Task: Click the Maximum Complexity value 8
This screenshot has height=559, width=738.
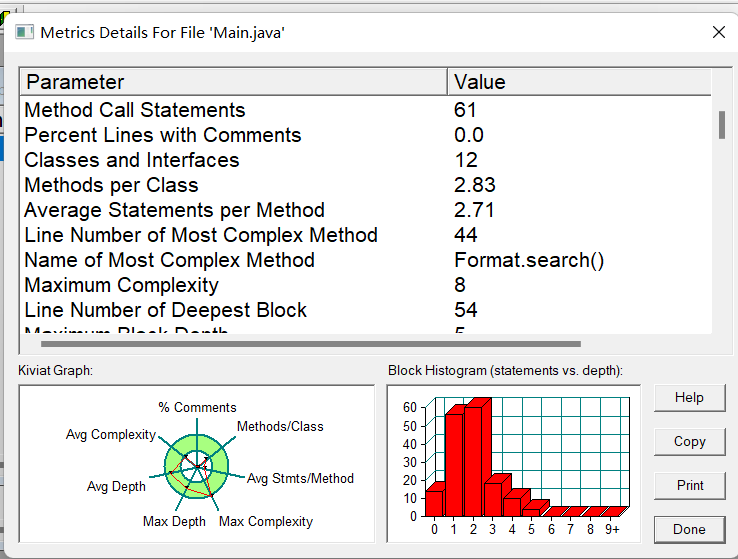Action: 460,285
